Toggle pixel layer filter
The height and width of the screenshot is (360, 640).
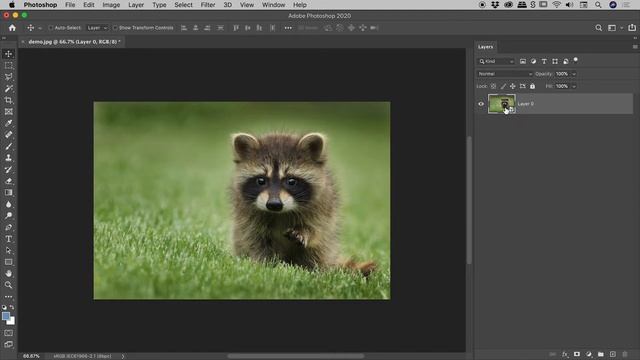pyautogui.click(x=523, y=61)
